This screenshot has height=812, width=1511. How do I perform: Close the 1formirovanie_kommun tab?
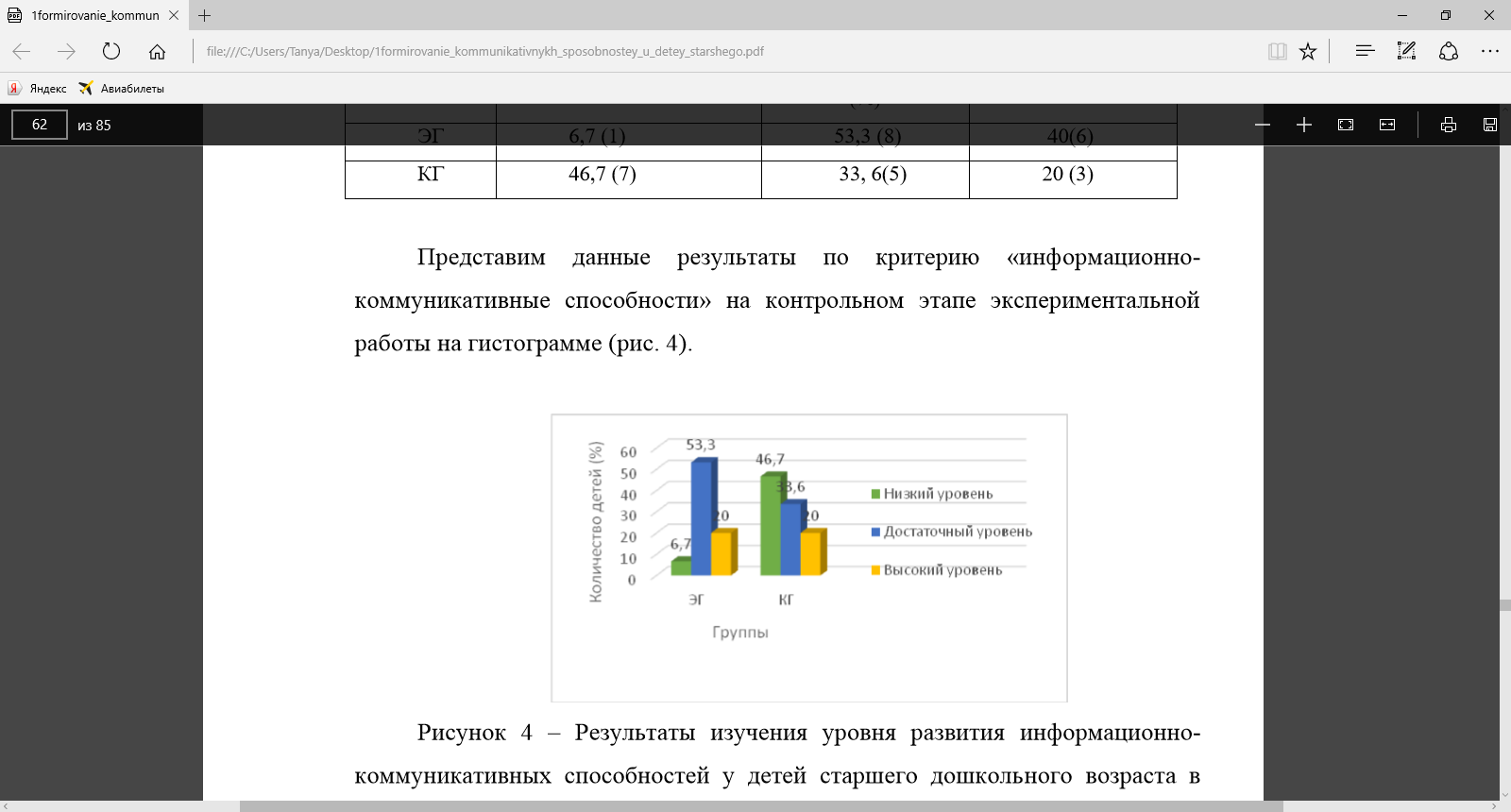174,15
